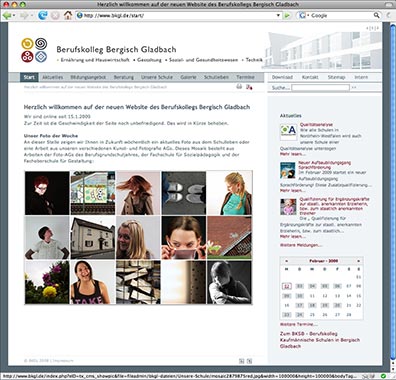
Task: Click the Berufskolleg four-circle logo
Action: pyautogui.click(x=34, y=50)
